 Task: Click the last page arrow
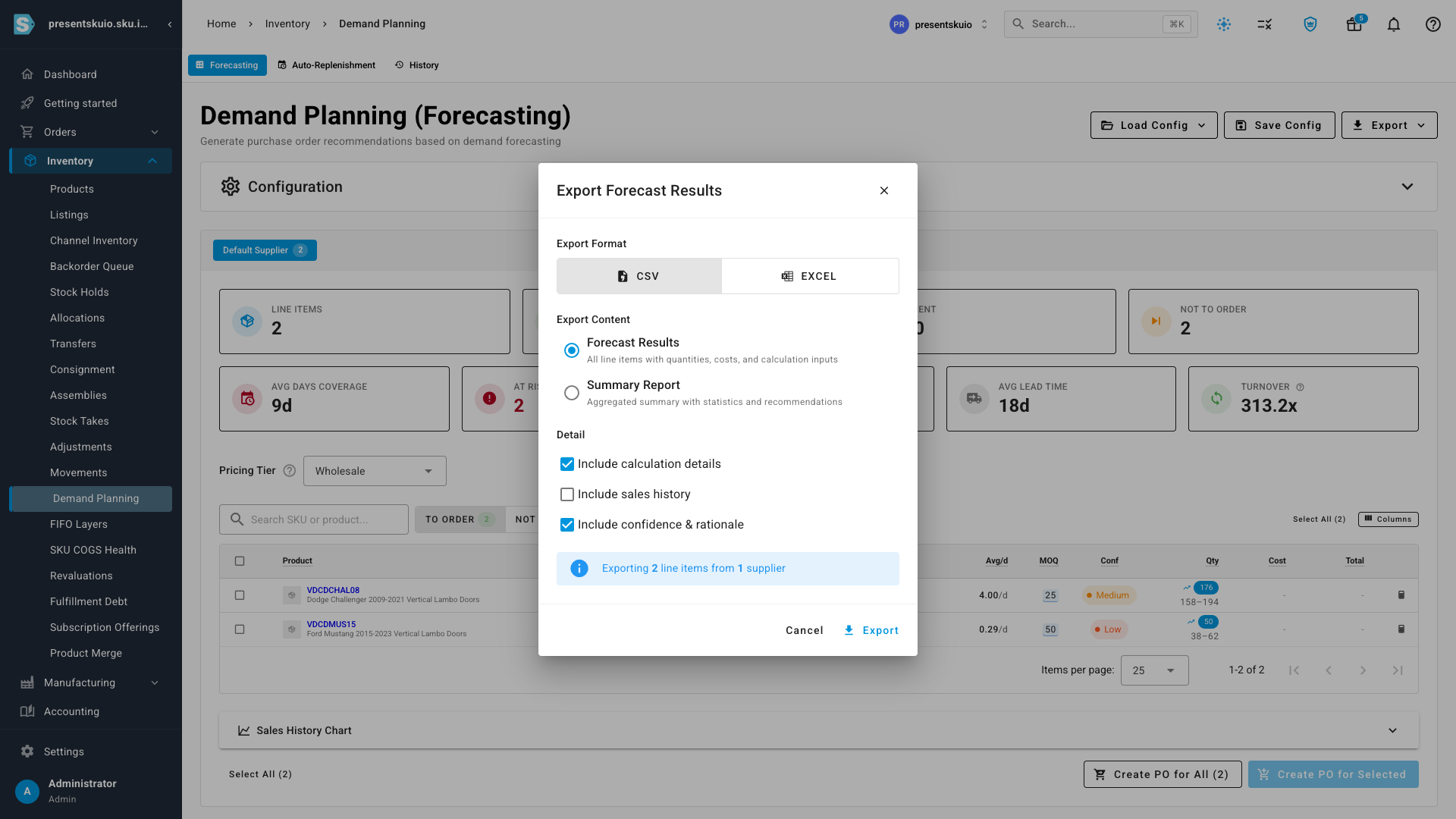tap(1398, 670)
